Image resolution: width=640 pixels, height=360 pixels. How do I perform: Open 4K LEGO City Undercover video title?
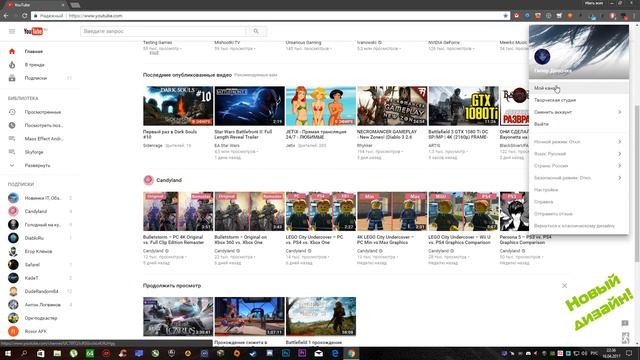tap(386, 240)
